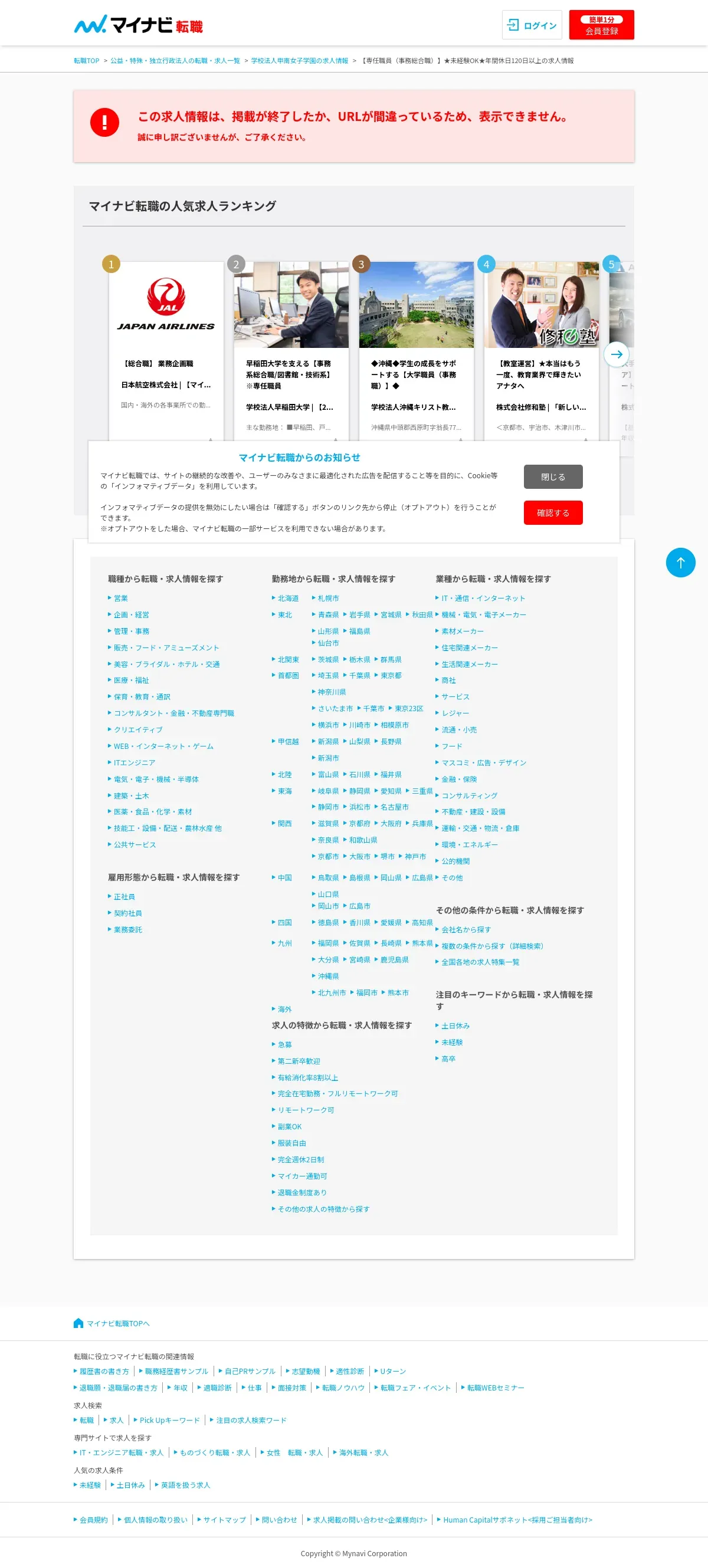
Task: Open the 修和塾 job card photo
Action: [541, 305]
